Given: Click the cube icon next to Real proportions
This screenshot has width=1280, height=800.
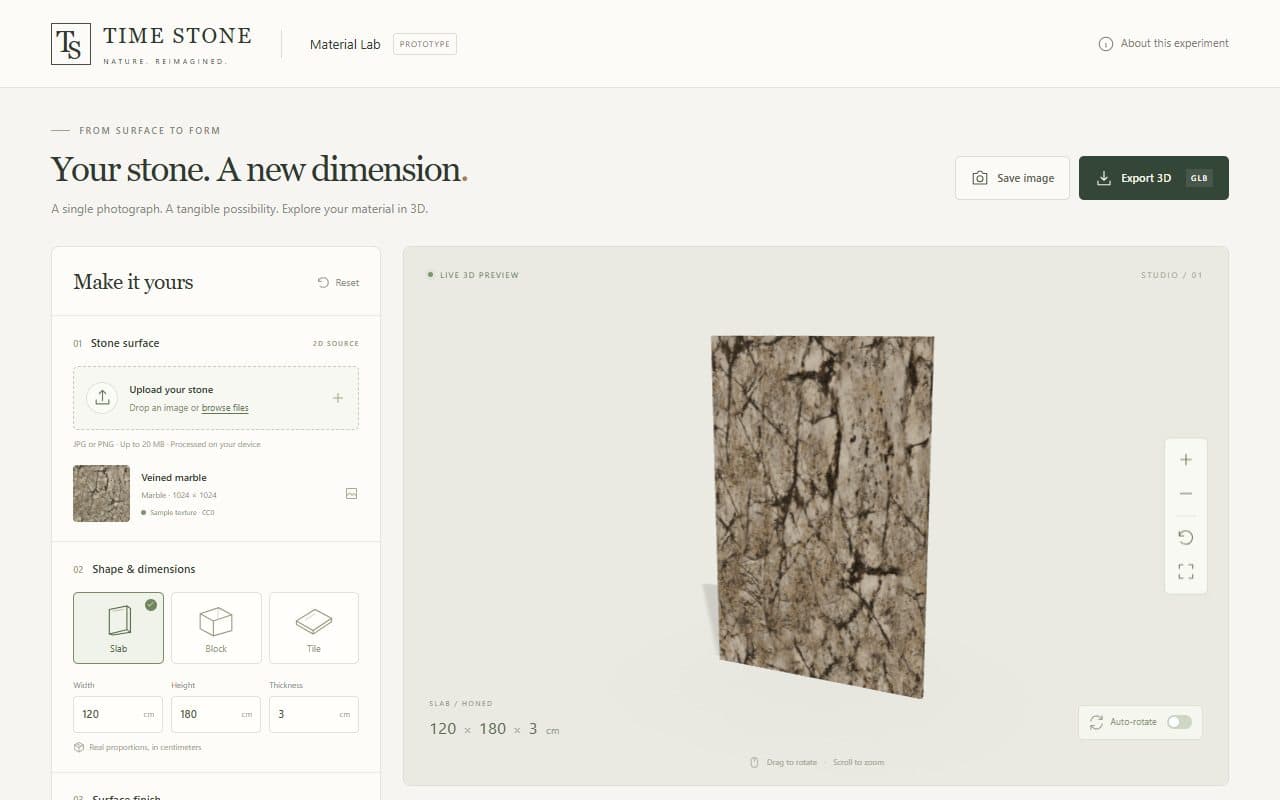Looking at the screenshot, I should coord(79,747).
